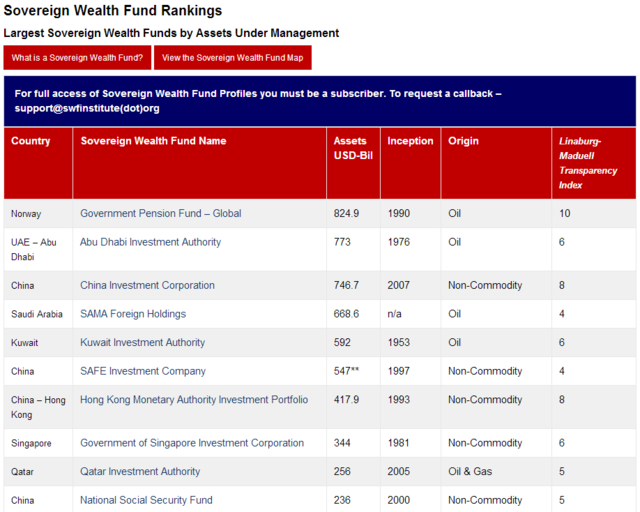Image resolution: width=640 pixels, height=512 pixels.
Task: Click inception year 1993
Action: click(398, 400)
